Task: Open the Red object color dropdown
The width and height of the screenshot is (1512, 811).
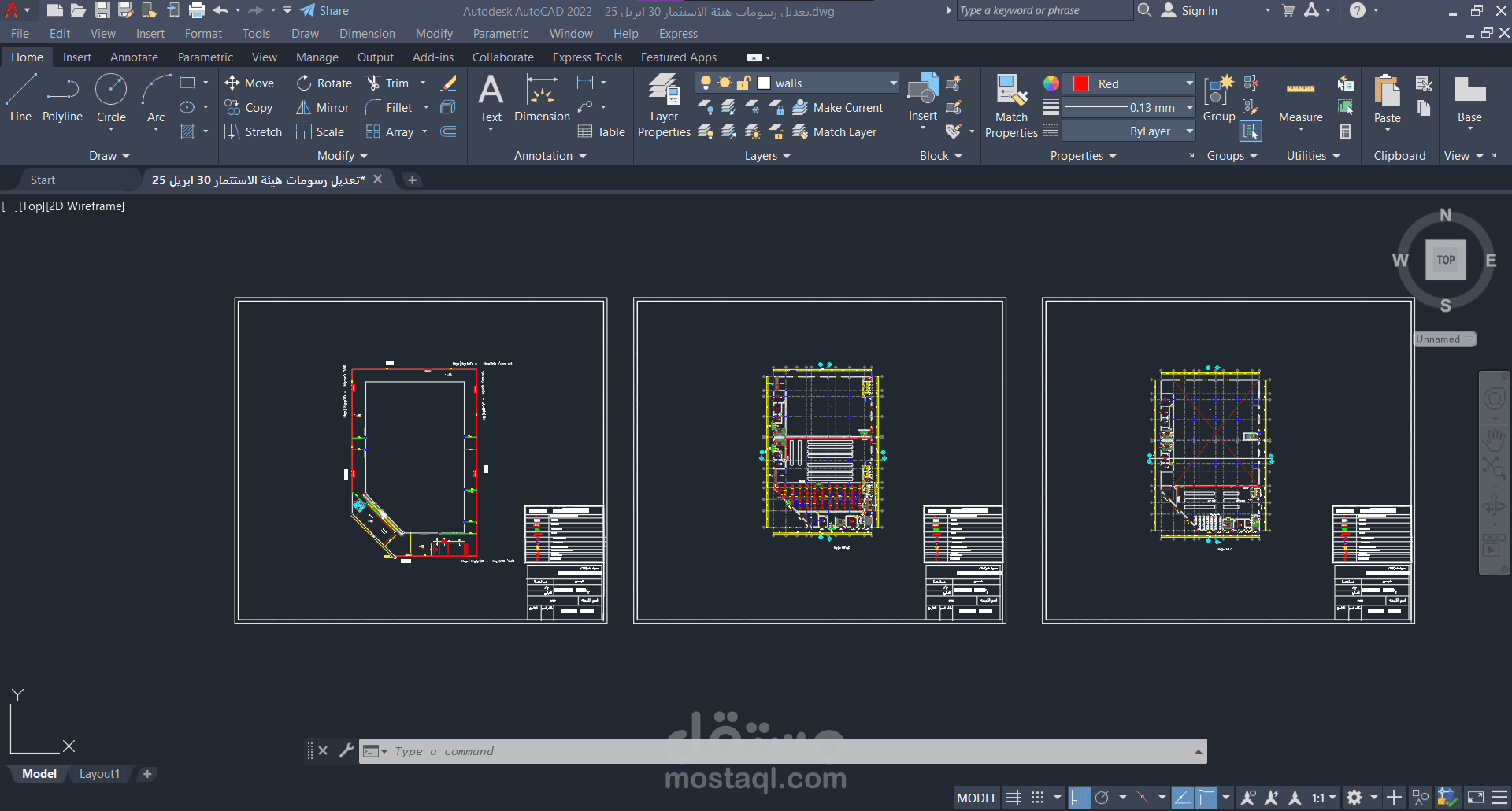Action: coord(1189,83)
